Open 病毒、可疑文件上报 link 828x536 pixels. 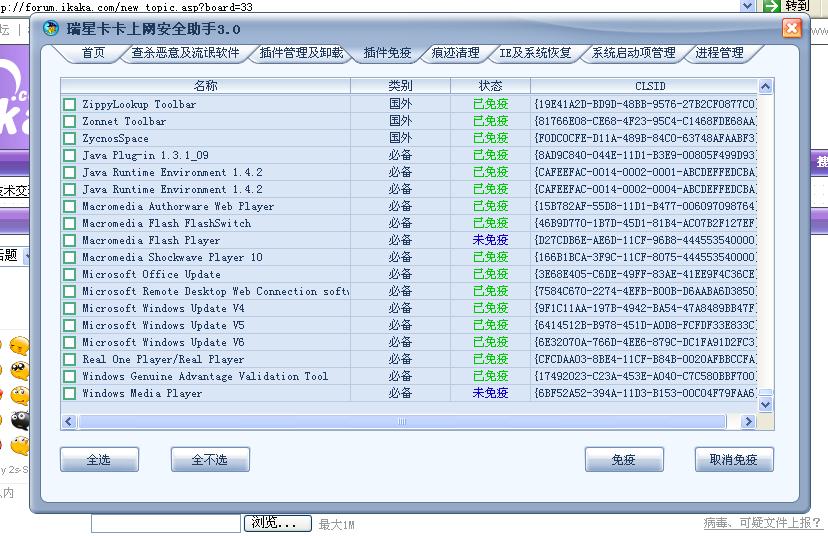[x=763, y=523]
